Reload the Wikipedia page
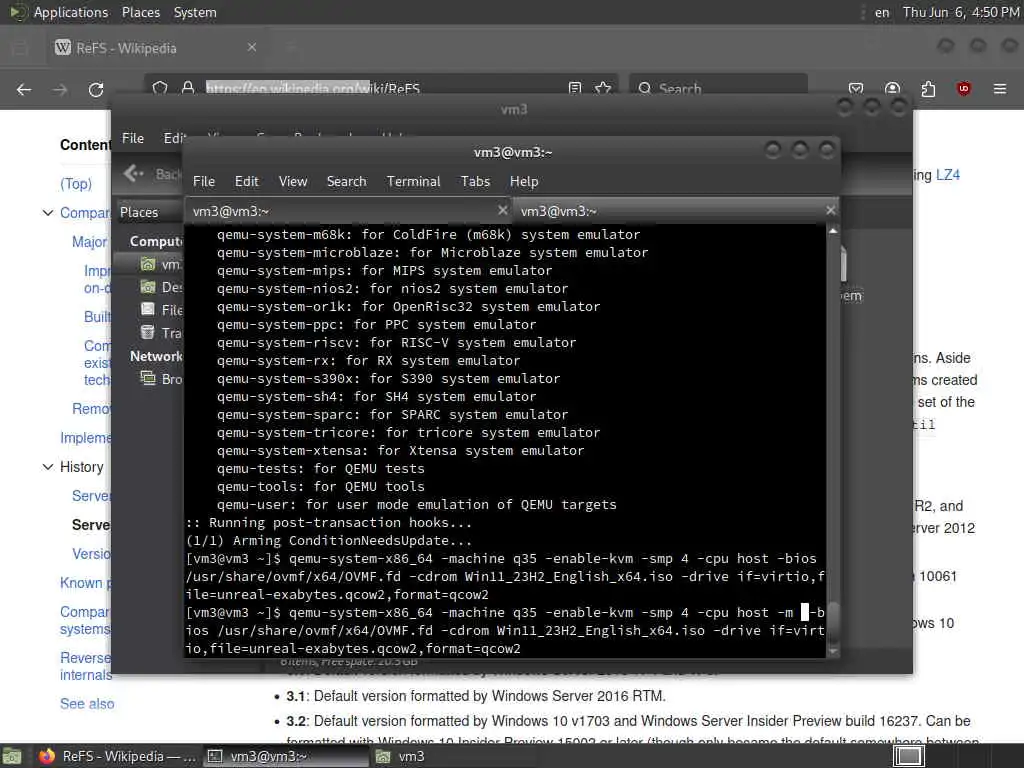This screenshot has height=768, width=1024. tap(96, 89)
